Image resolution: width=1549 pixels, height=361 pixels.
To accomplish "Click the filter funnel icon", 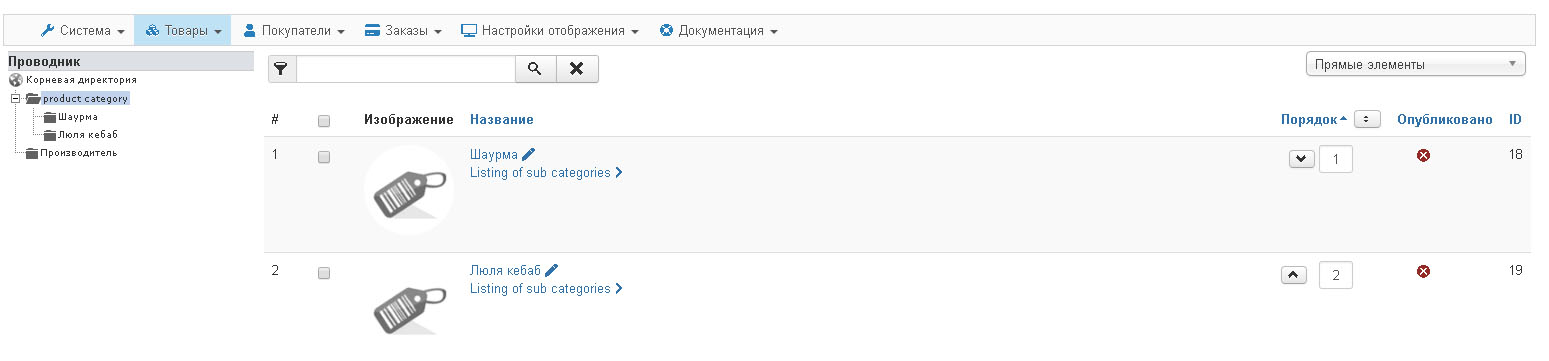I will (282, 69).
